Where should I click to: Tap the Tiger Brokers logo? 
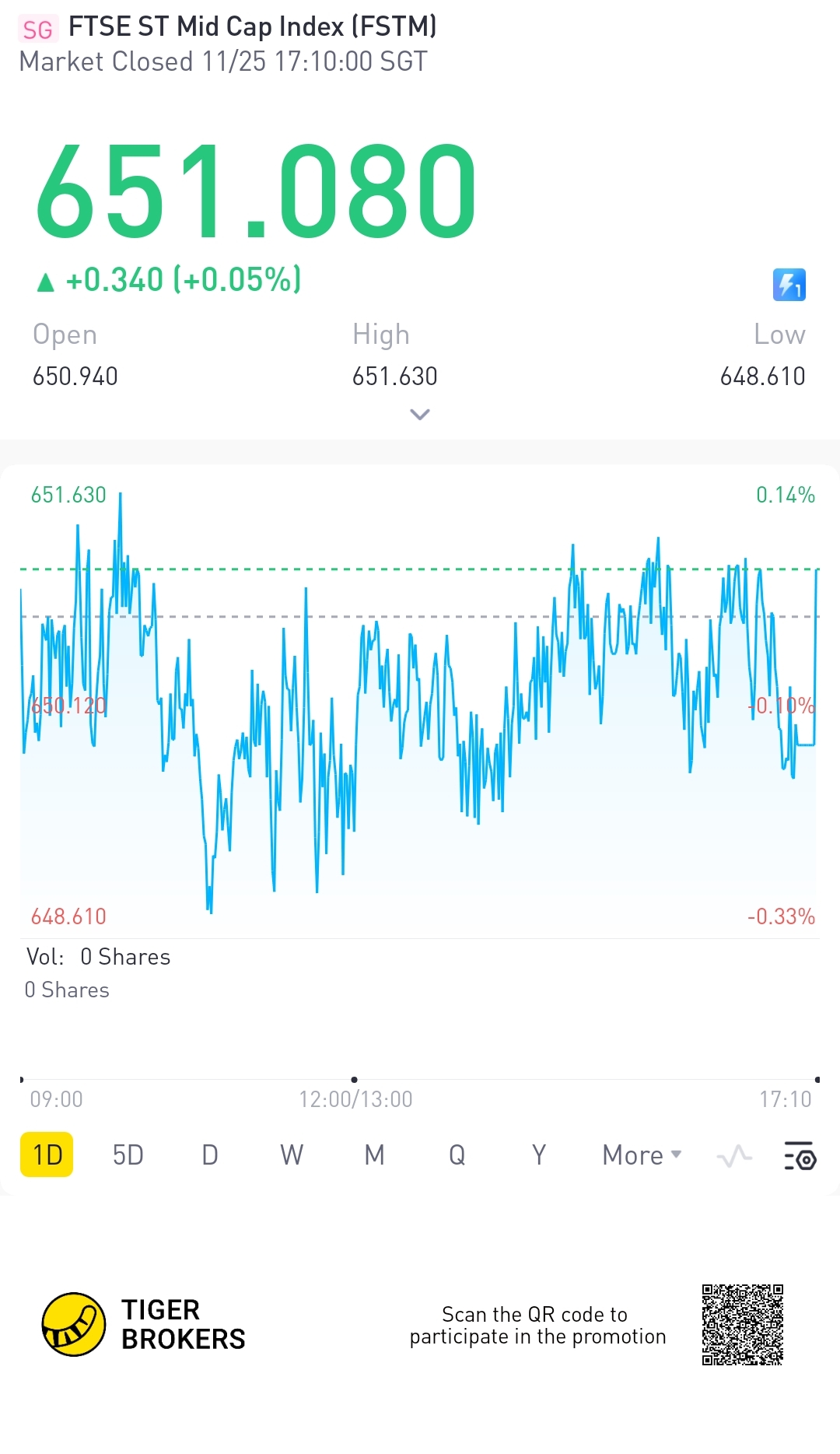pyautogui.click(x=74, y=1324)
